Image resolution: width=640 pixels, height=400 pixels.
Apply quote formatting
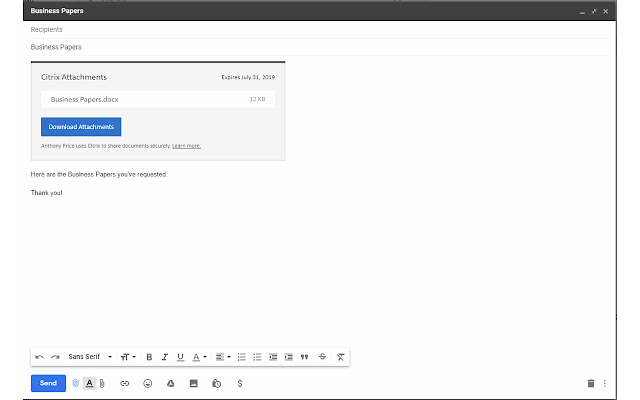(304, 357)
